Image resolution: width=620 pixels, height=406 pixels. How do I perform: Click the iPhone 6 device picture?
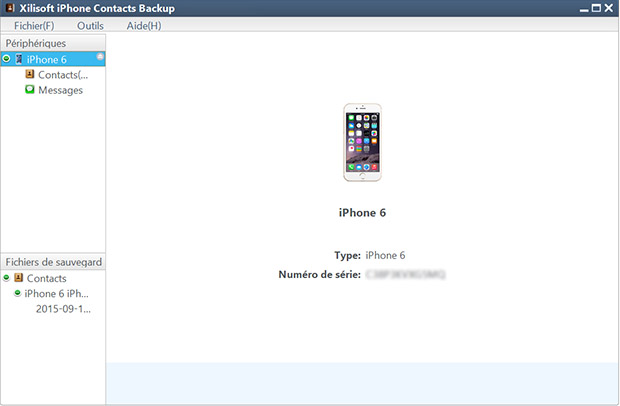pyautogui.click(x=363, y=142)
